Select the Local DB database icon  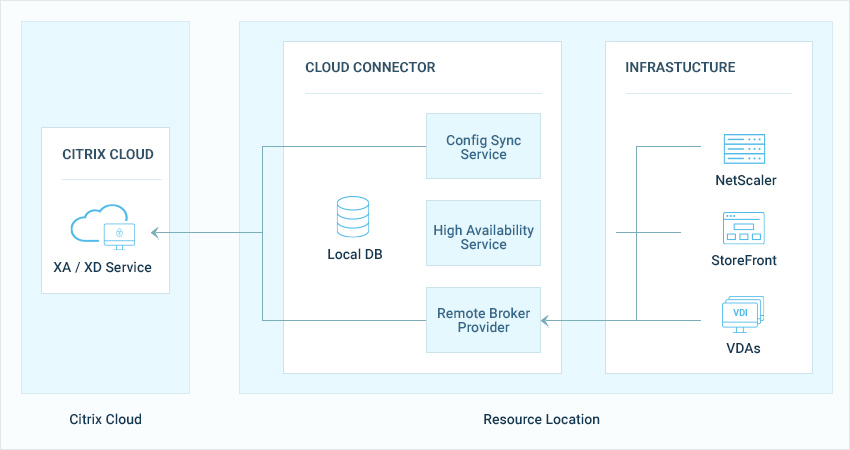click(x=353, y=217)
